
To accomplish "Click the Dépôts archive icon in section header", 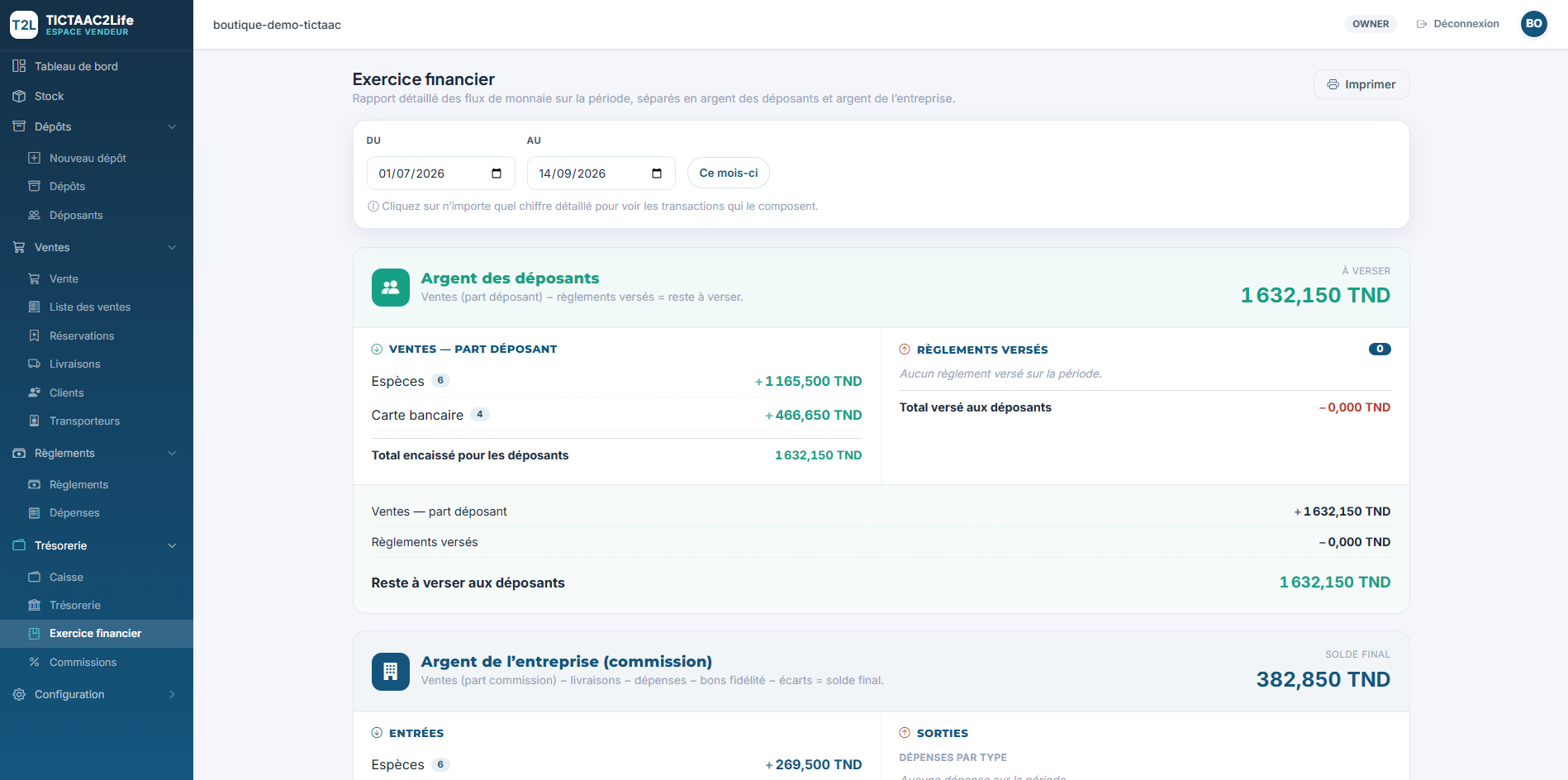I will (19, 126).
